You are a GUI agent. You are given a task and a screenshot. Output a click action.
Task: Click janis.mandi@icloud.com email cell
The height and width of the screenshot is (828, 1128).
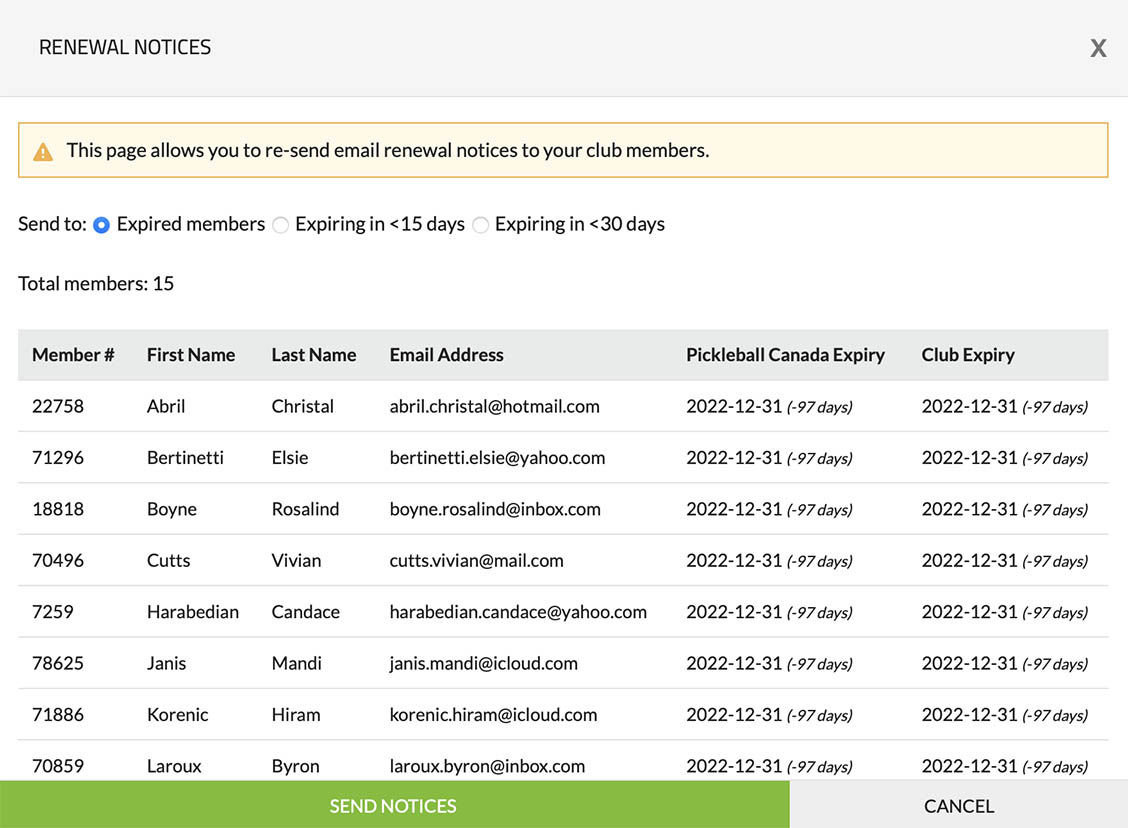coord(483,664)
